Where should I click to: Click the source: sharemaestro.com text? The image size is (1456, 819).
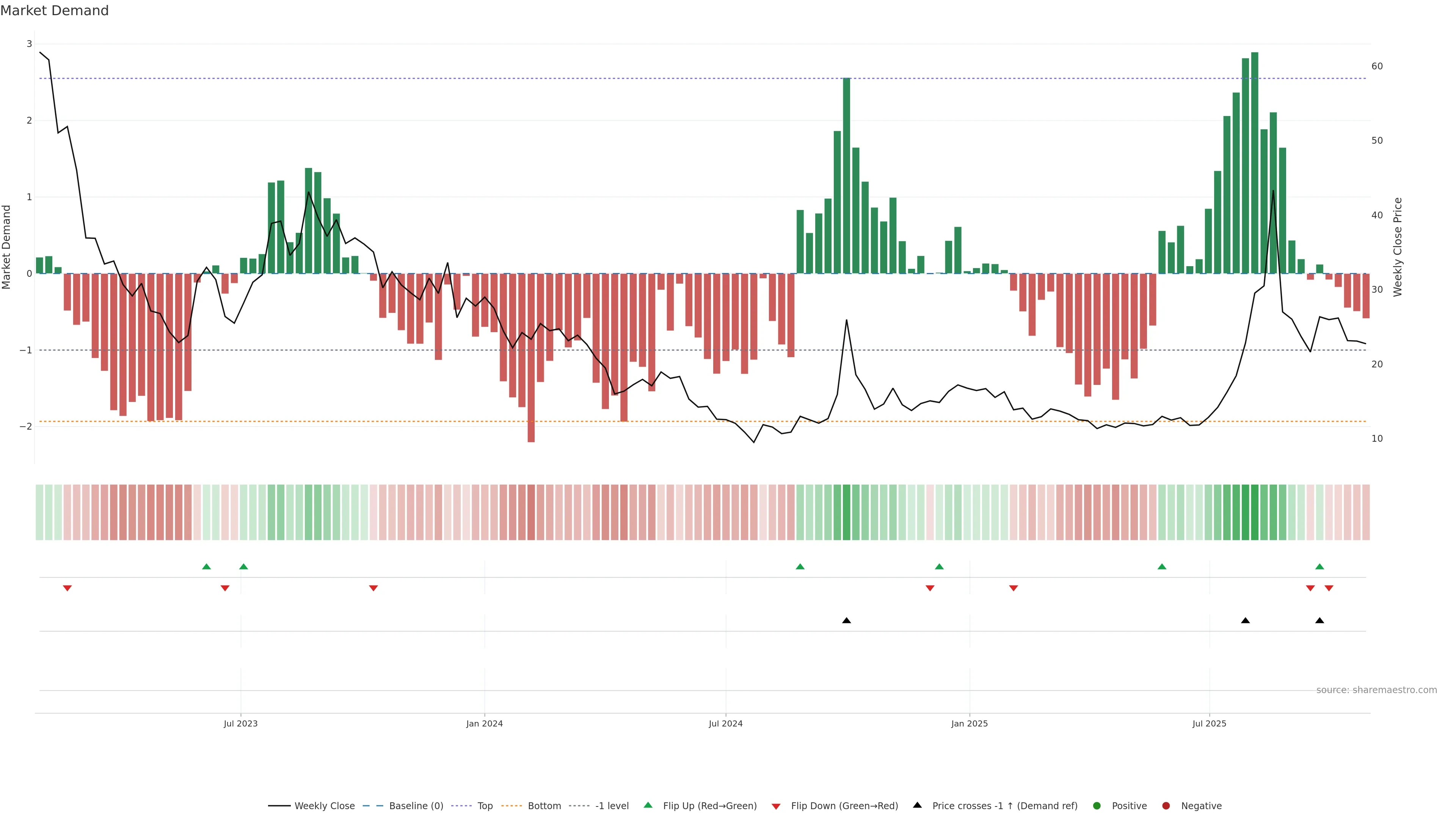point(1376,690)
